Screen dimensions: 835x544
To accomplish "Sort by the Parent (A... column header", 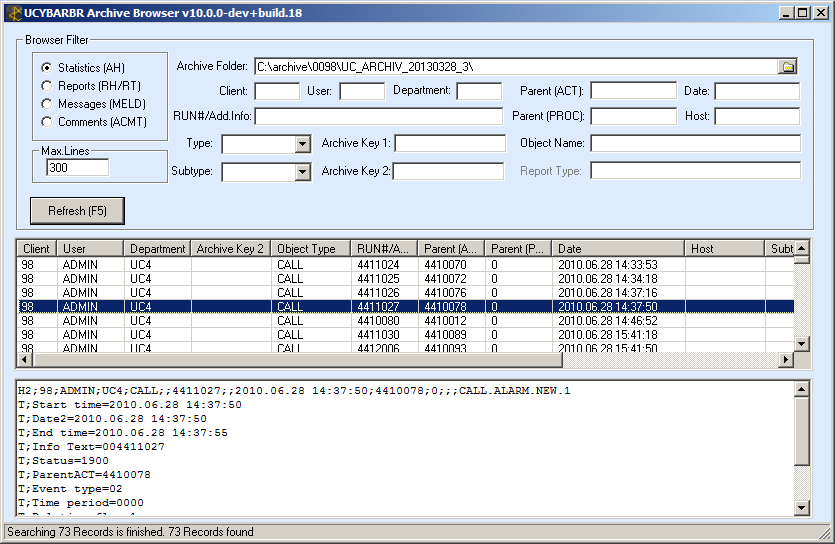I will pyautogui.click(x=451, y=249).
